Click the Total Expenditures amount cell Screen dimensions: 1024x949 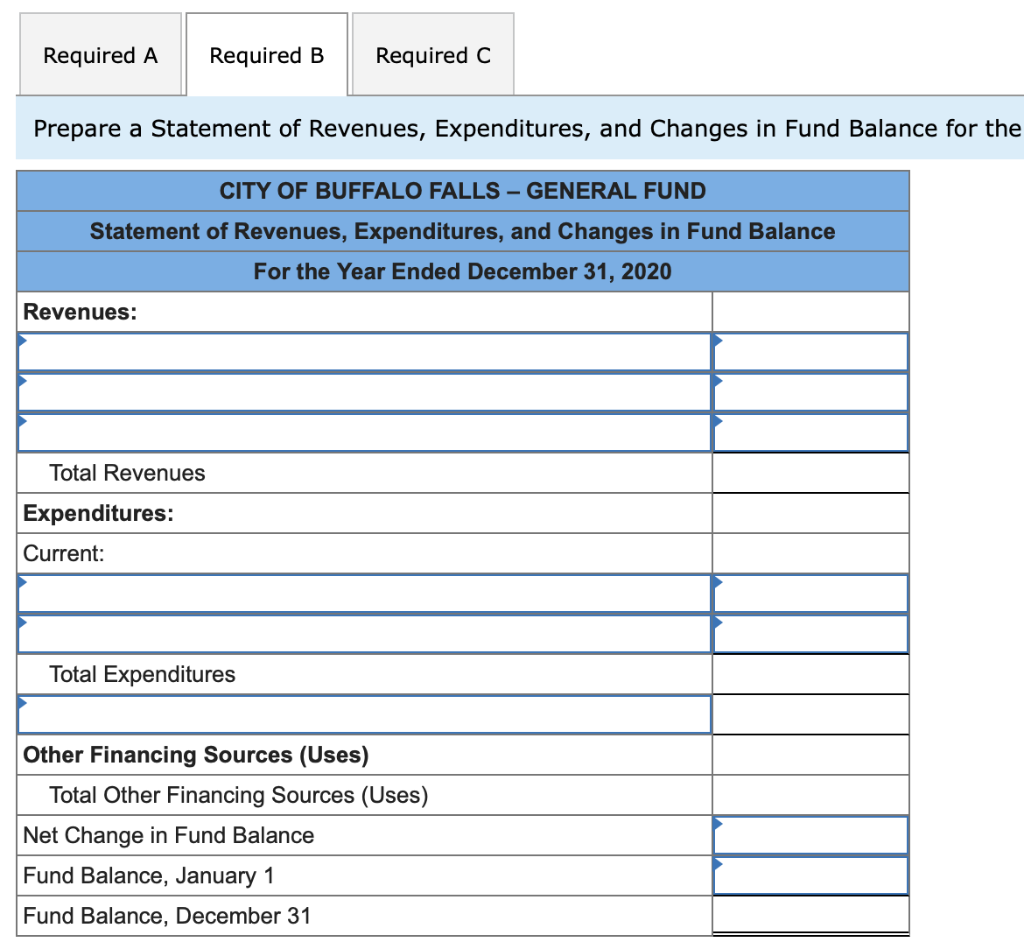click(x=810, y=673)
